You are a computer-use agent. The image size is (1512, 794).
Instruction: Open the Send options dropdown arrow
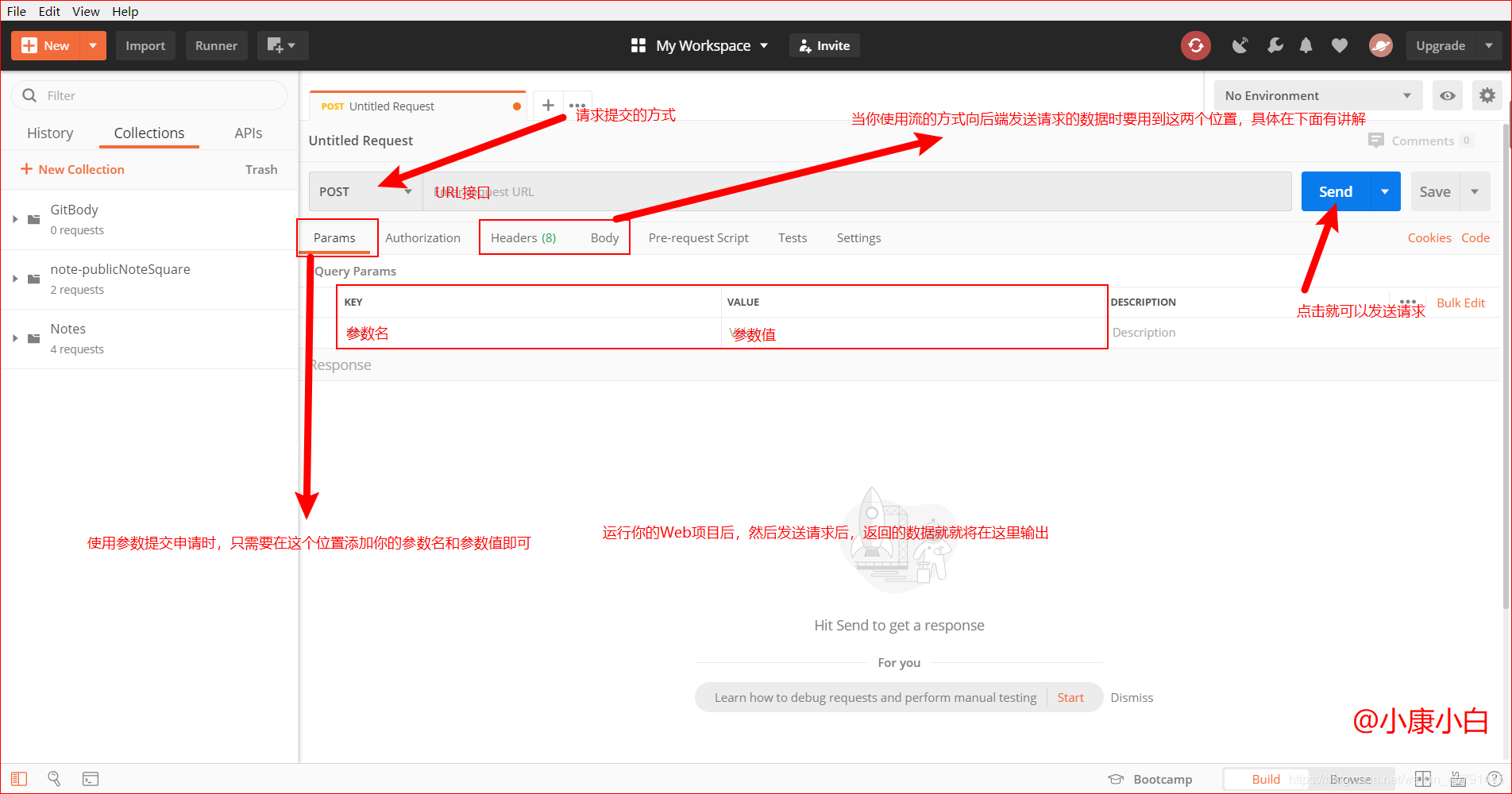[1385, 191]
